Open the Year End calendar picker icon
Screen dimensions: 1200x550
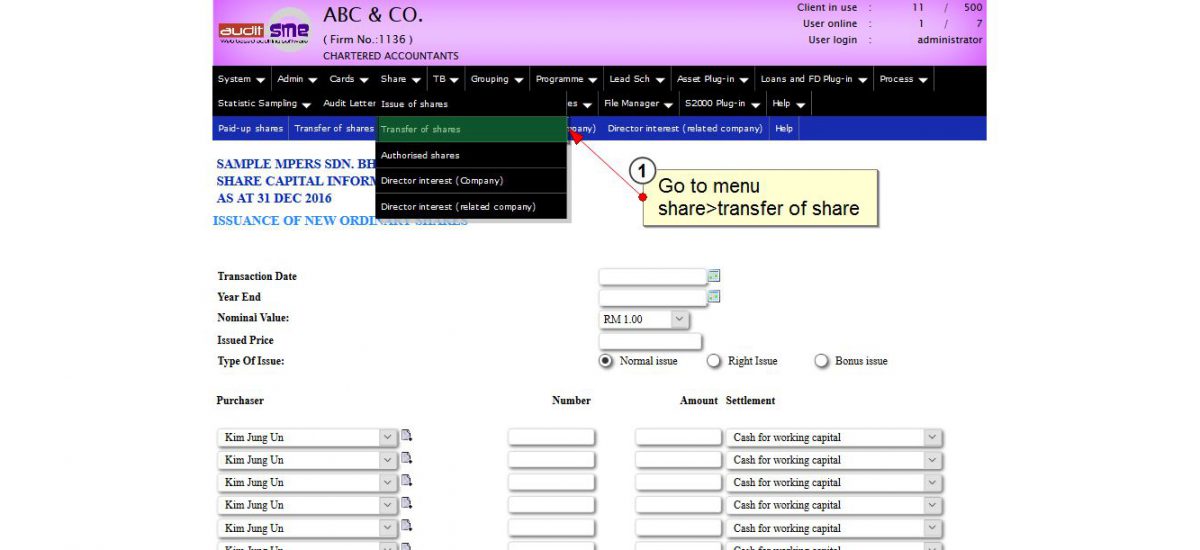click(x=714, y=297)
